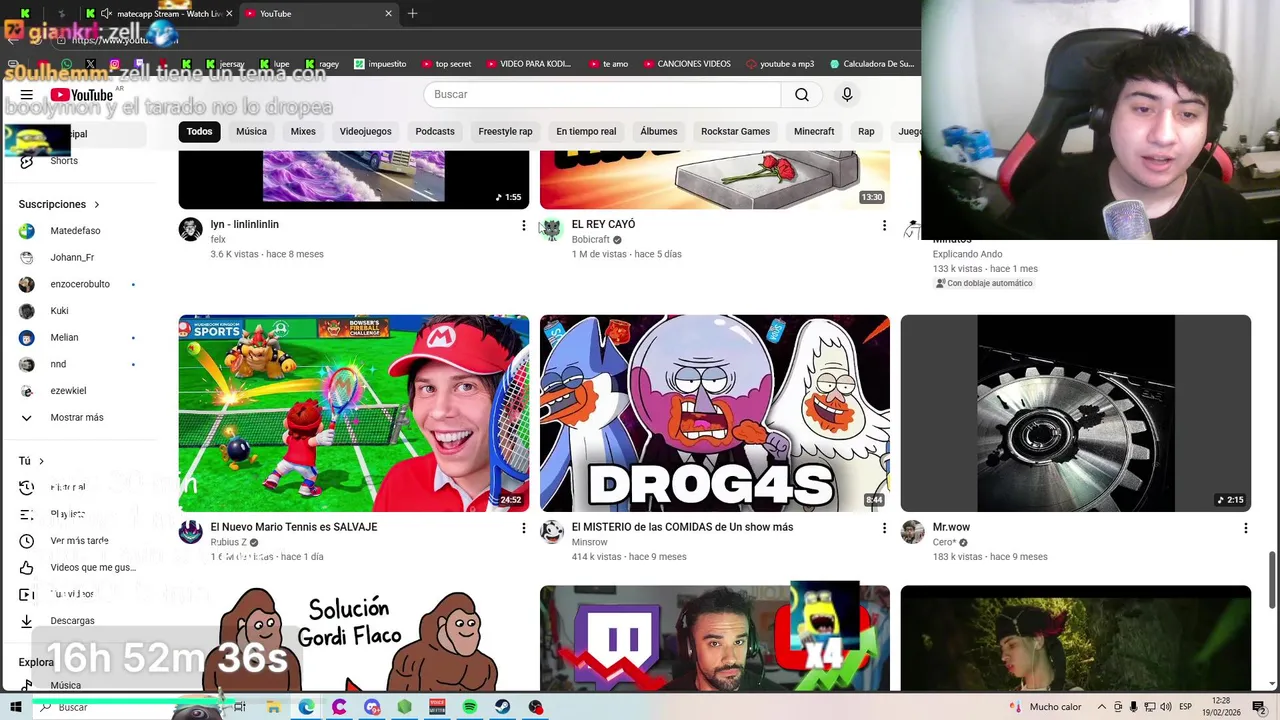The image size is (1280, 720).
Task: Open the EL REY CAYÓ video title
Action: pyautogui.click(x=603, y=225)
